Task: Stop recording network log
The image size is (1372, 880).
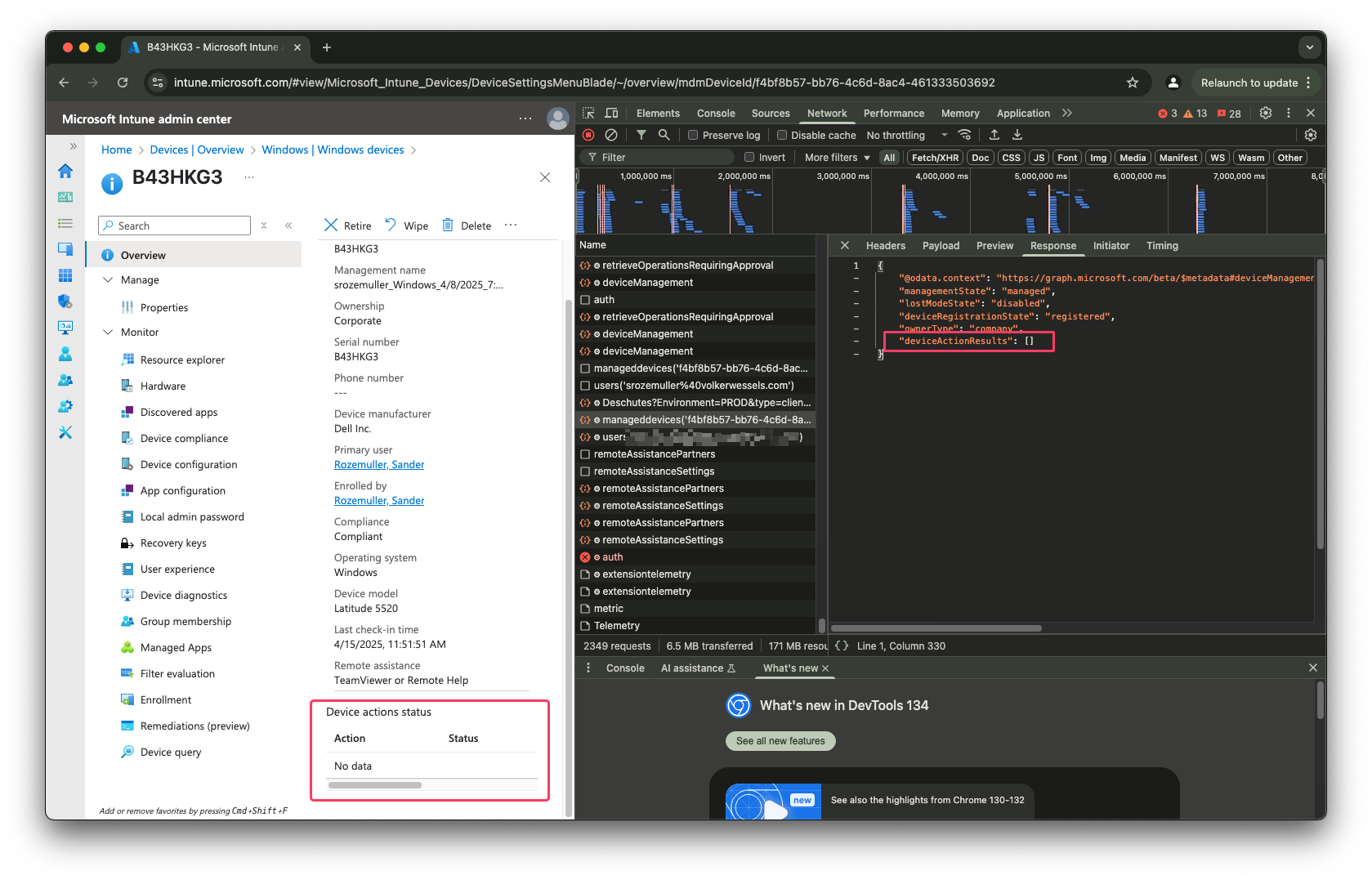Action: [588, 135]
